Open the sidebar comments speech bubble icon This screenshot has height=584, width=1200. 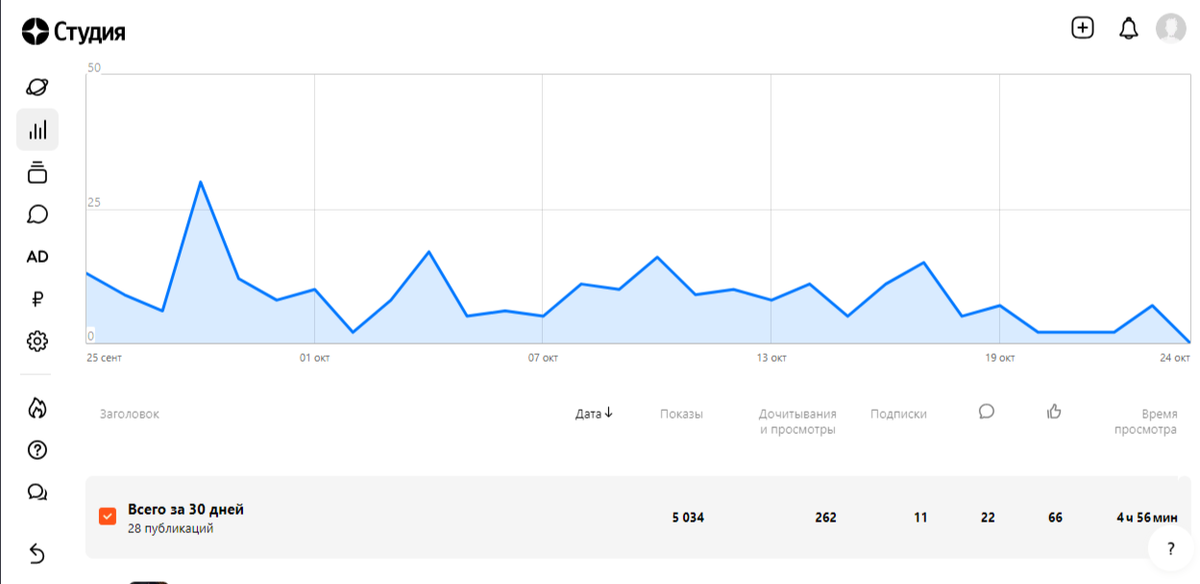click(x=37, y=214)
